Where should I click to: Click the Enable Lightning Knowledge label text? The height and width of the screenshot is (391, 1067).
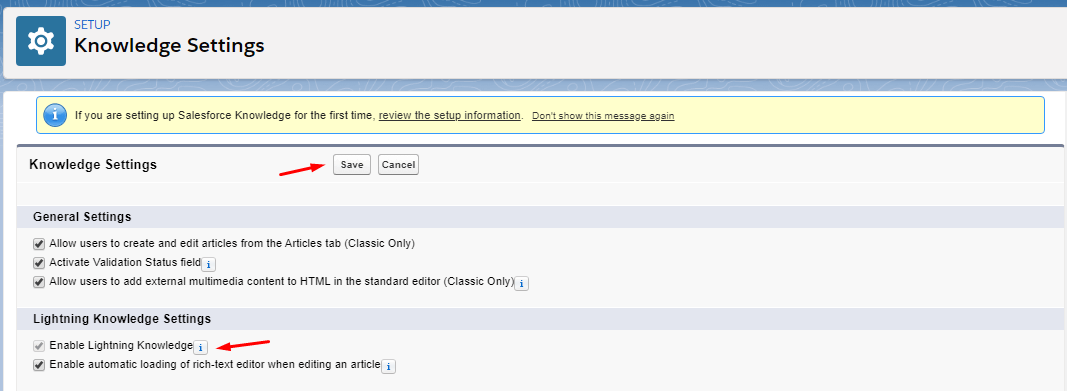tap(121, 345)
